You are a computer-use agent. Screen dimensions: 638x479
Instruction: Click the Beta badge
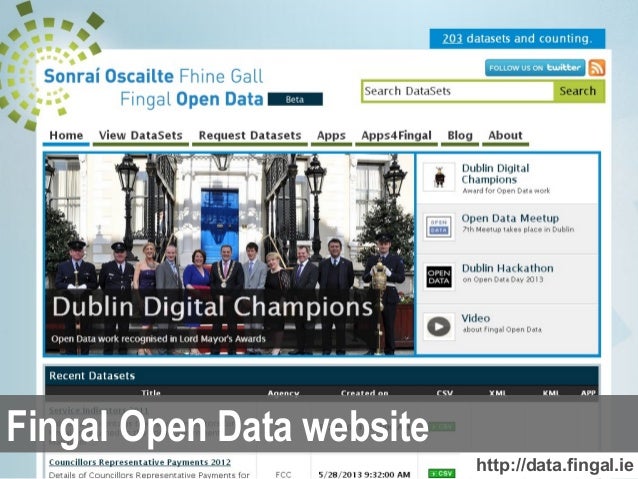coord(295,99)
